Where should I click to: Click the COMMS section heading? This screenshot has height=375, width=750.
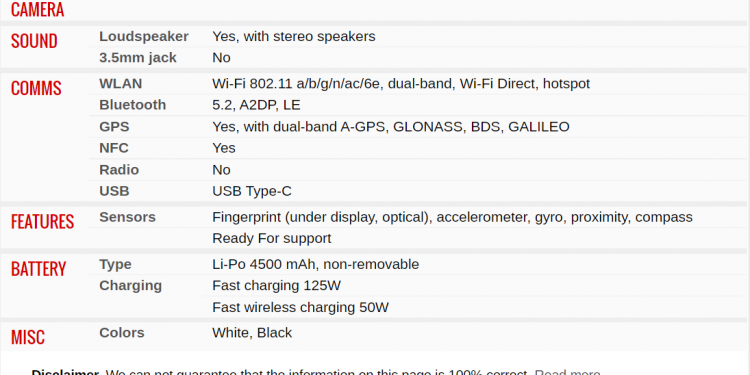point(36,88)
